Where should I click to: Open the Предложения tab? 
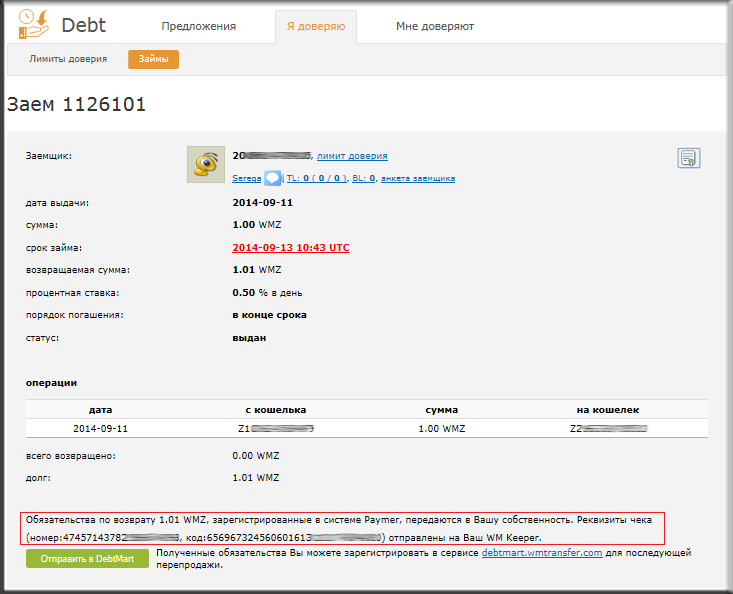[x=198, y=26]
